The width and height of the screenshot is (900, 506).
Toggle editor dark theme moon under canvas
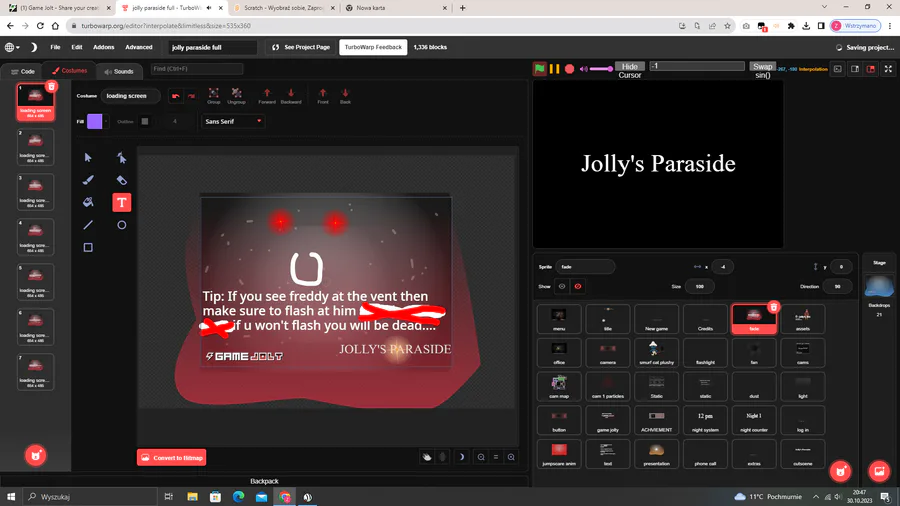[461, 457]
